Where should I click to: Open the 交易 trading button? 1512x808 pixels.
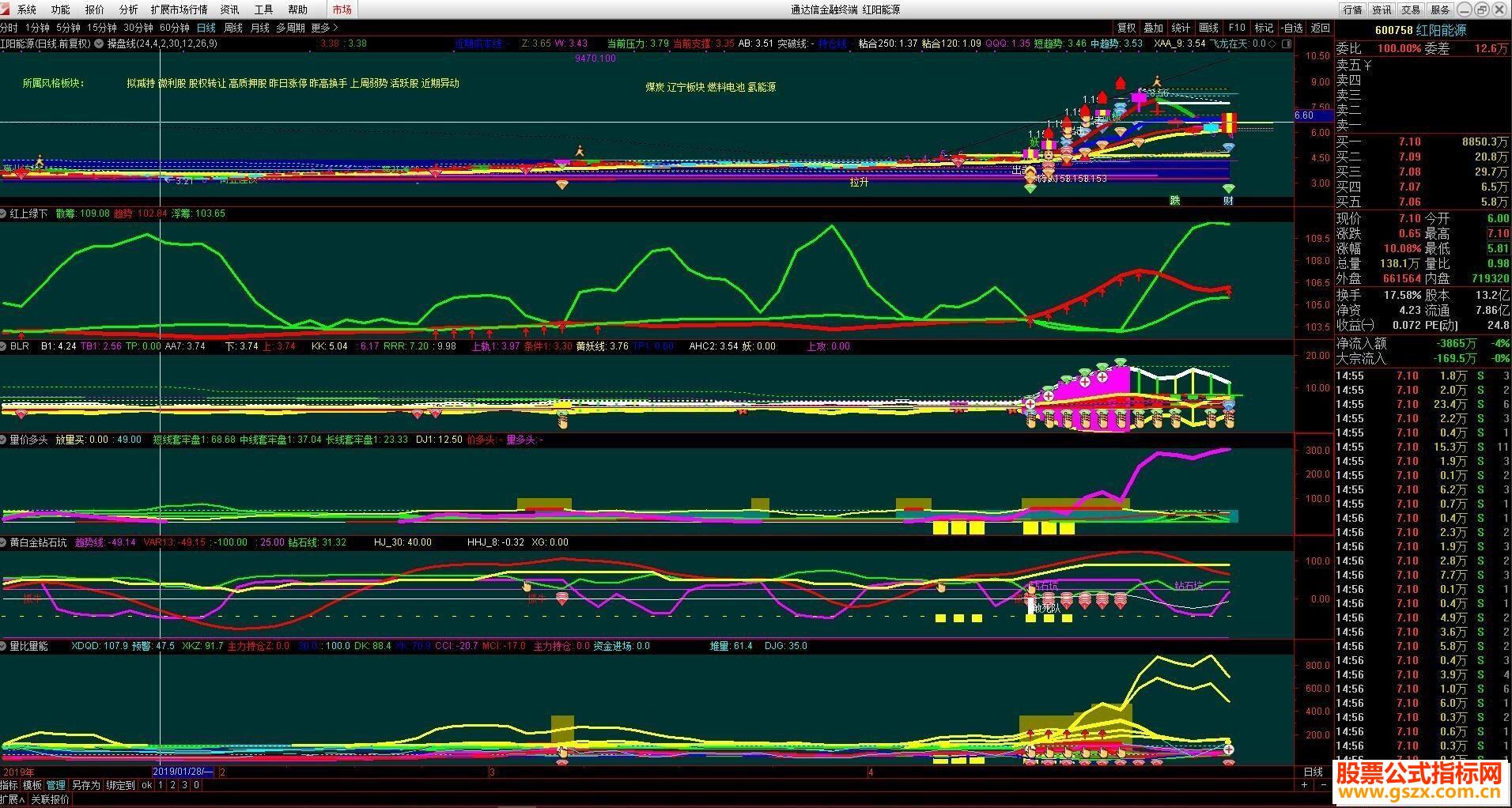coord(1411,9)
